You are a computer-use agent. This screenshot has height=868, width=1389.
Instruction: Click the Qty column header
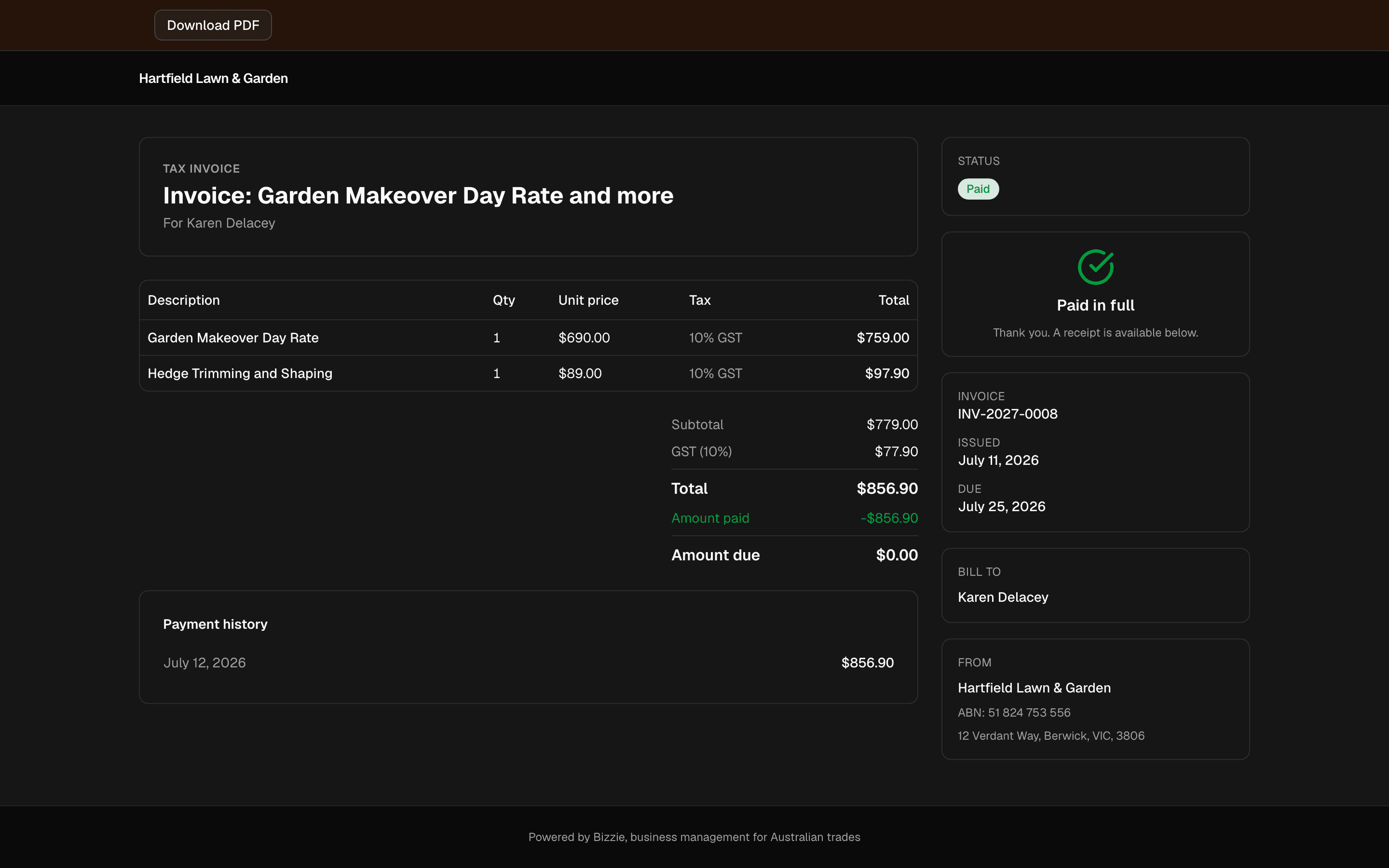[x=504, y=300]
